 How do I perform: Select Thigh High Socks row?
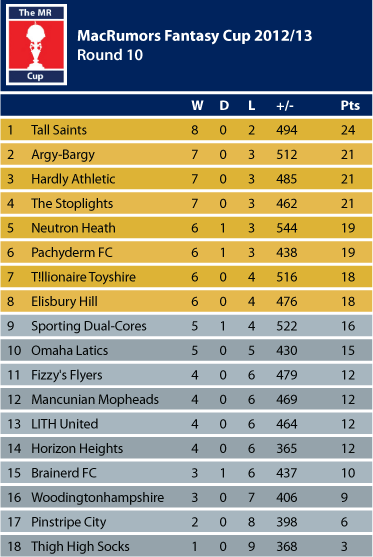click(186, 546)
